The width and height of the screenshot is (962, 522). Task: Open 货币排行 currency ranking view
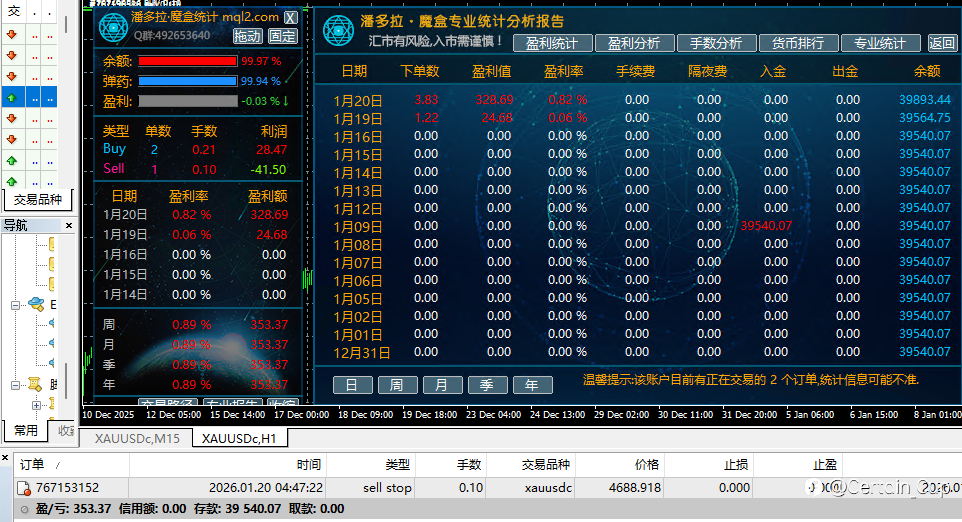798,43
